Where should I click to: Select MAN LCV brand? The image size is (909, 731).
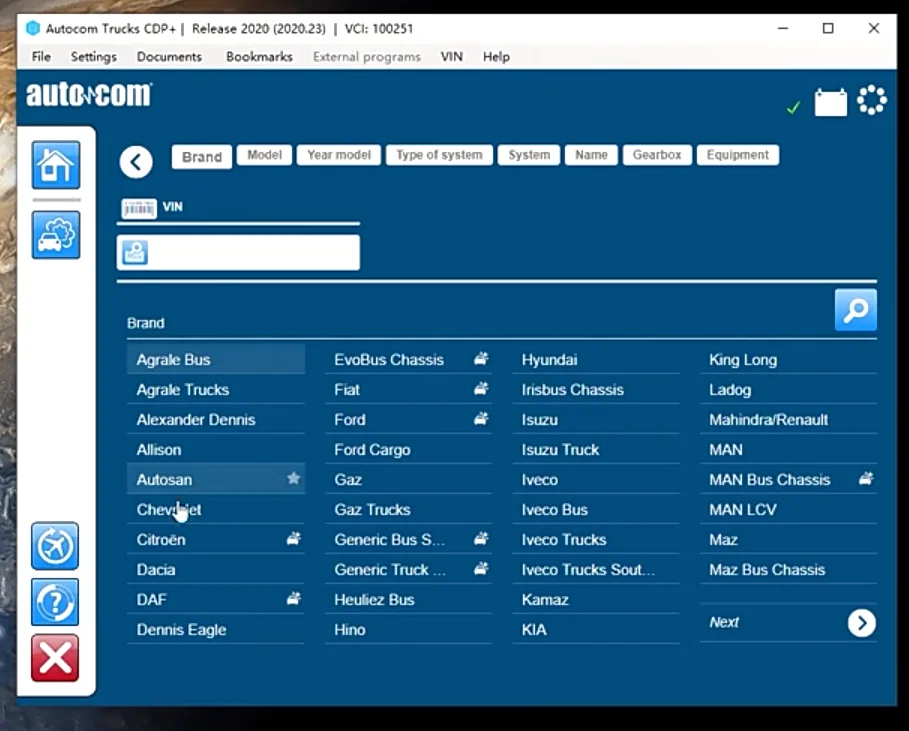[x=788, y=510]
